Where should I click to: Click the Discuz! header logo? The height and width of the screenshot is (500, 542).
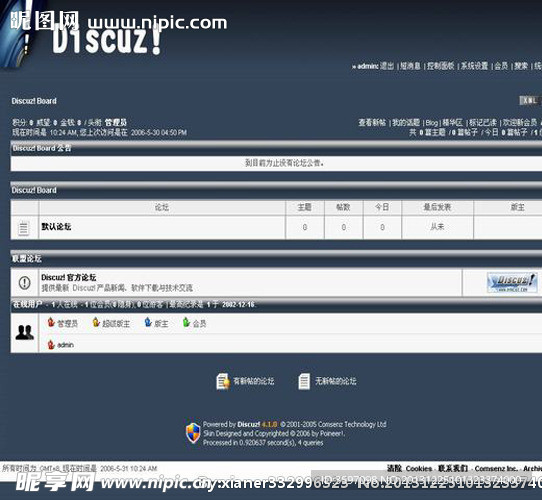(106, 40)
